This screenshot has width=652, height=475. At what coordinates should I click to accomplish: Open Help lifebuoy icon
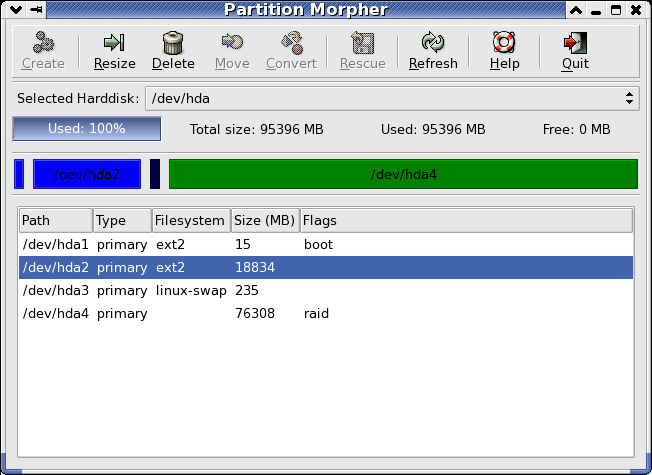(x=504, y=42)
